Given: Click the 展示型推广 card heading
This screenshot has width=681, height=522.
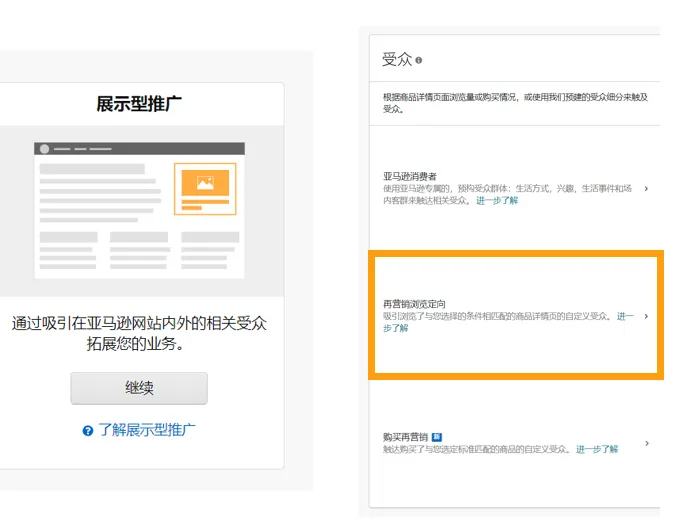Looking at the screenshot, I should (139, 104).
